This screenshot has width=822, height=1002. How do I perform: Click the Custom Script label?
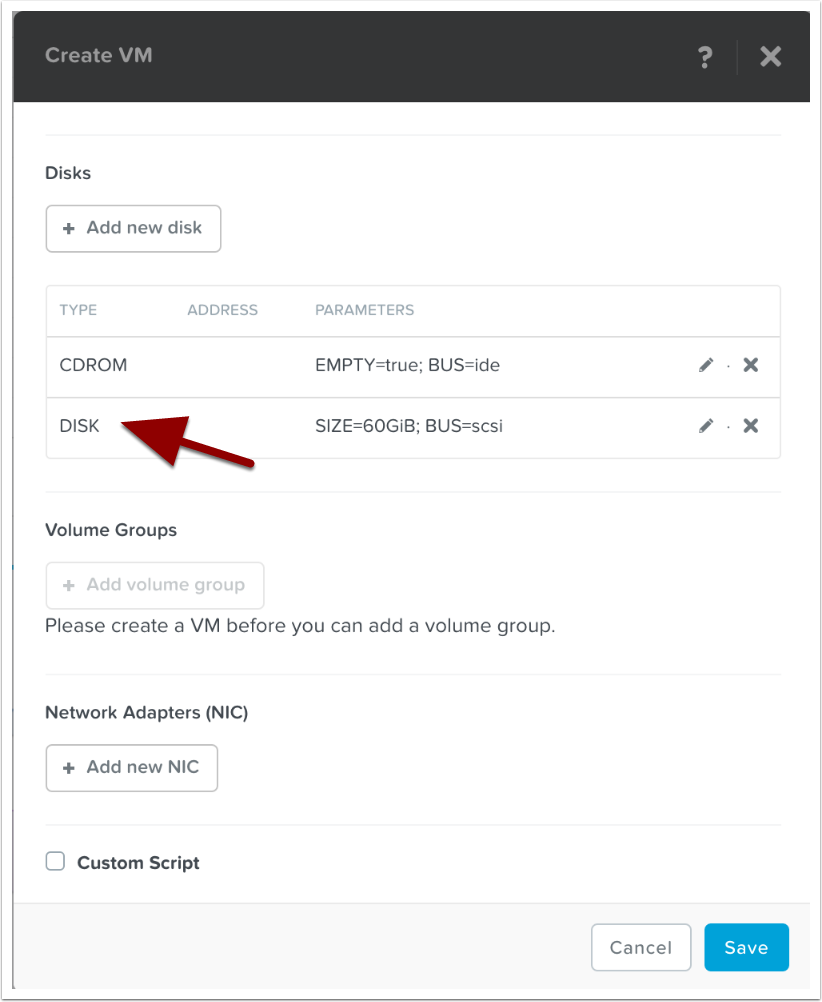click(x=138, y=862)
